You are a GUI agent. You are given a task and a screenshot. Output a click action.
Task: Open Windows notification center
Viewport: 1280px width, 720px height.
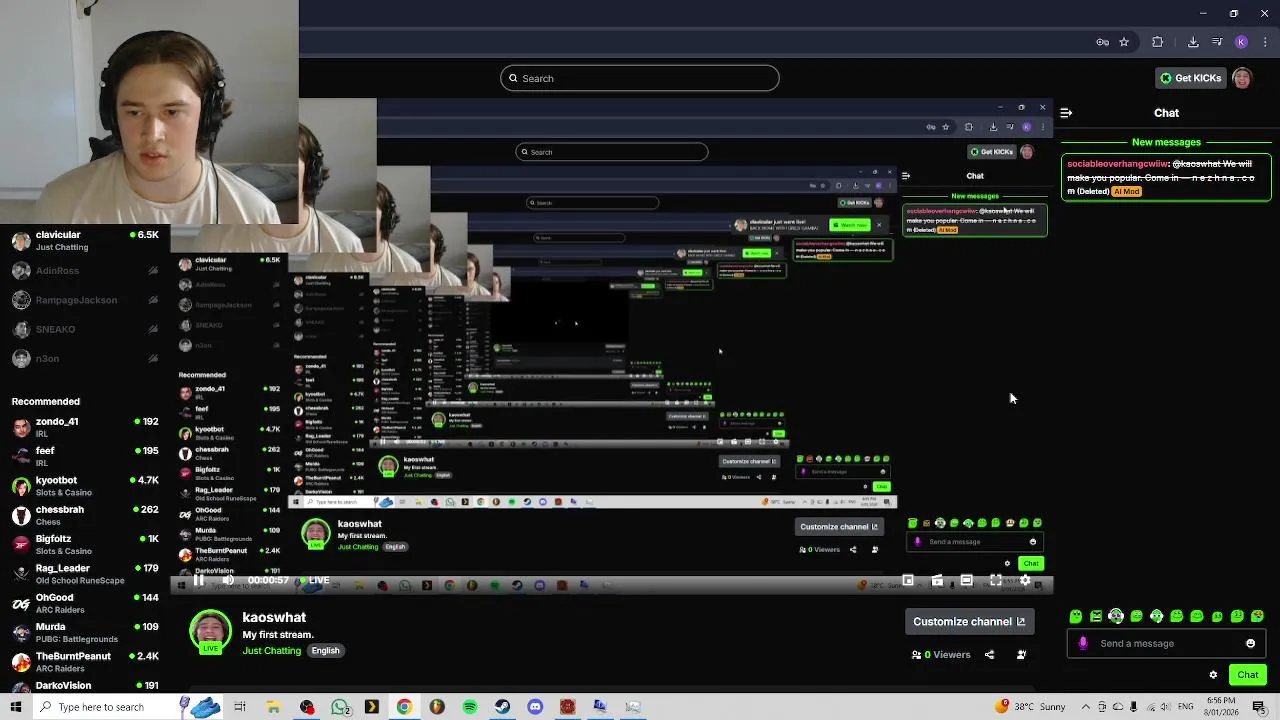coord(1259,707)
